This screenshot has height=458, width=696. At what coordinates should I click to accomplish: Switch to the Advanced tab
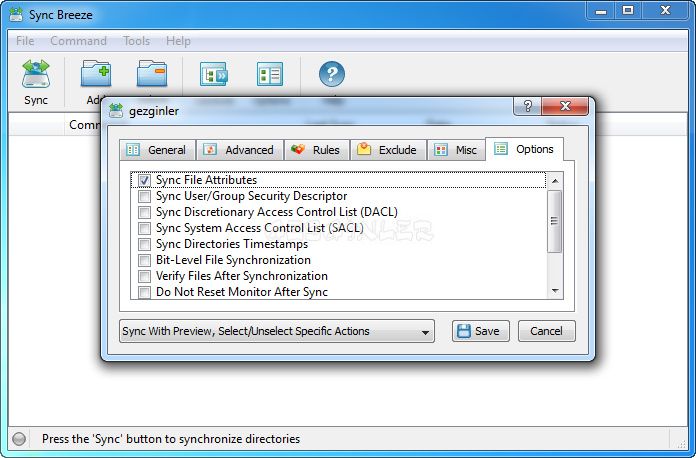(x=240, y=150)
